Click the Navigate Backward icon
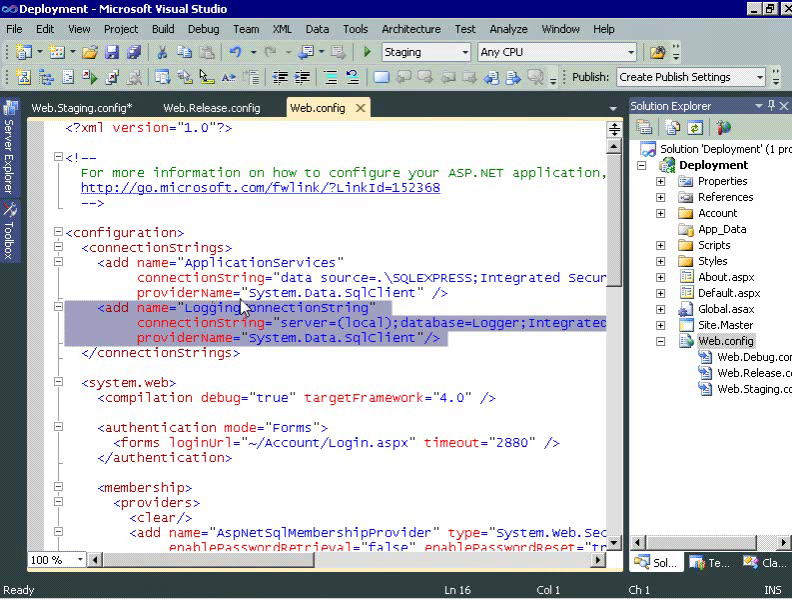This screenshot has width=792, height=600. pyautogui.click(x=306, y=52)
